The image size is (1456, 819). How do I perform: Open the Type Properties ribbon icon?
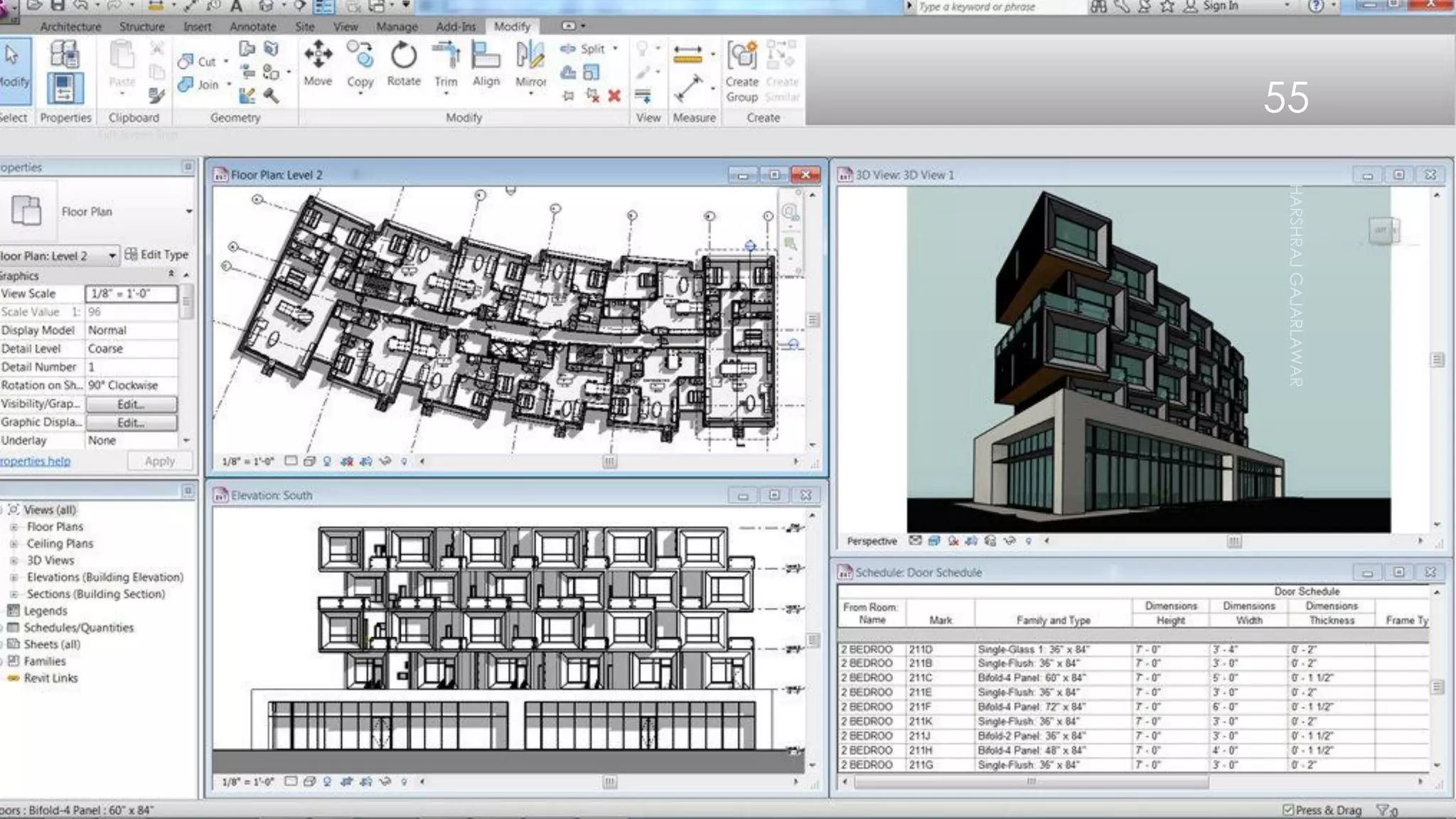[64, 54]
